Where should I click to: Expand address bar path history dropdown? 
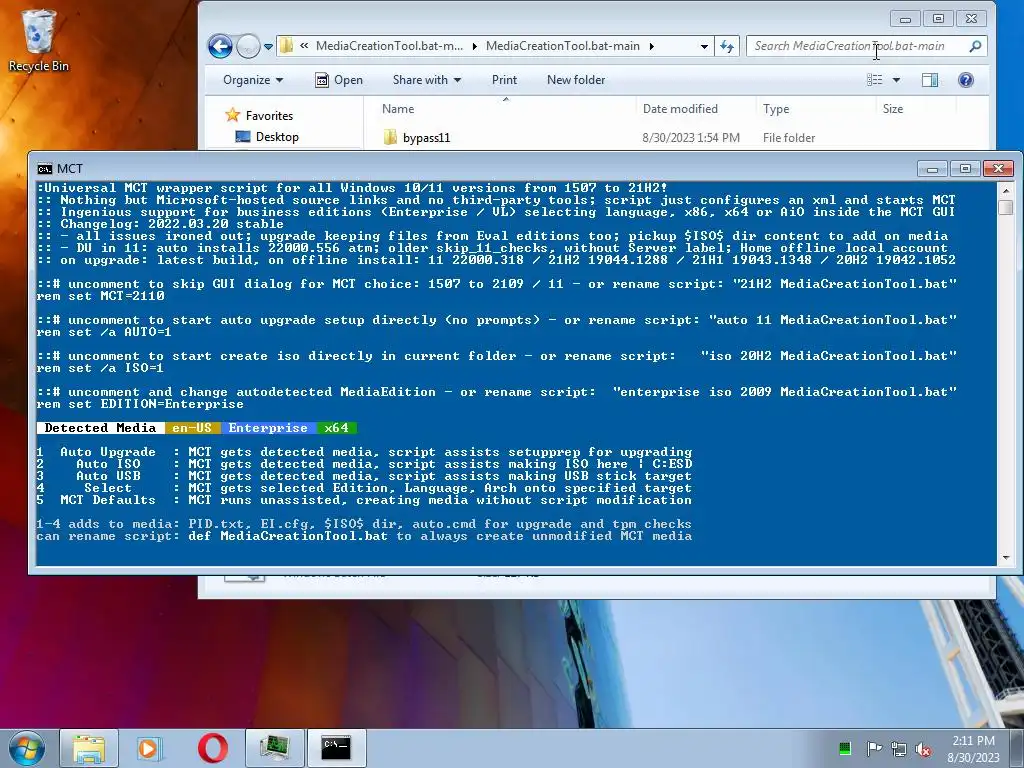pos(704,46)
